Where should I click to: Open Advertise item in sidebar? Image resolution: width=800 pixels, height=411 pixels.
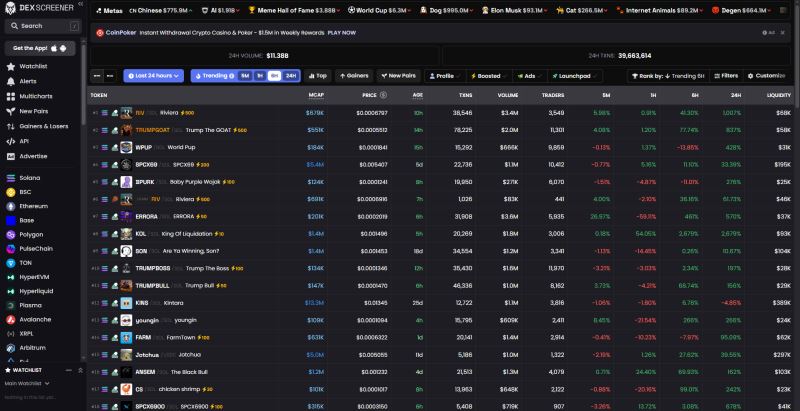coord(33,156)
